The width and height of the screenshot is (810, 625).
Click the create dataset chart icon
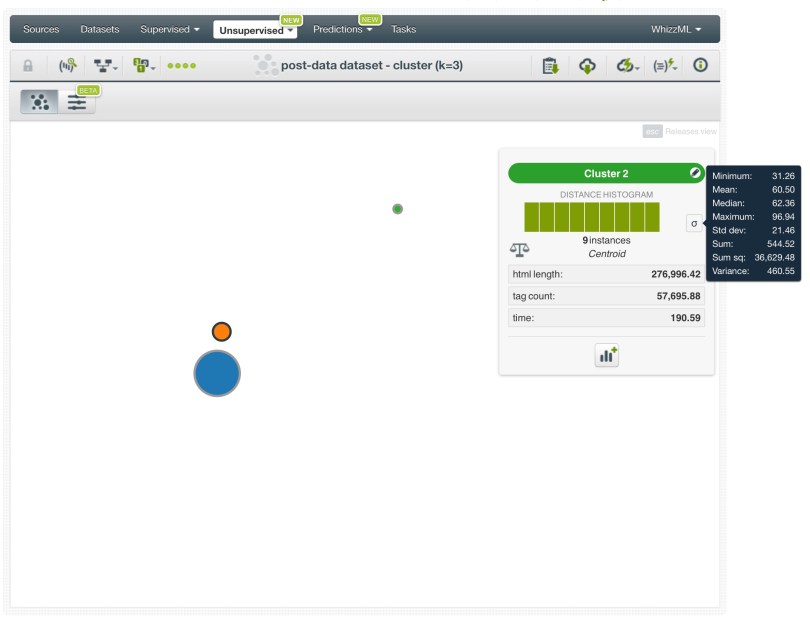(x=607, y=354)
